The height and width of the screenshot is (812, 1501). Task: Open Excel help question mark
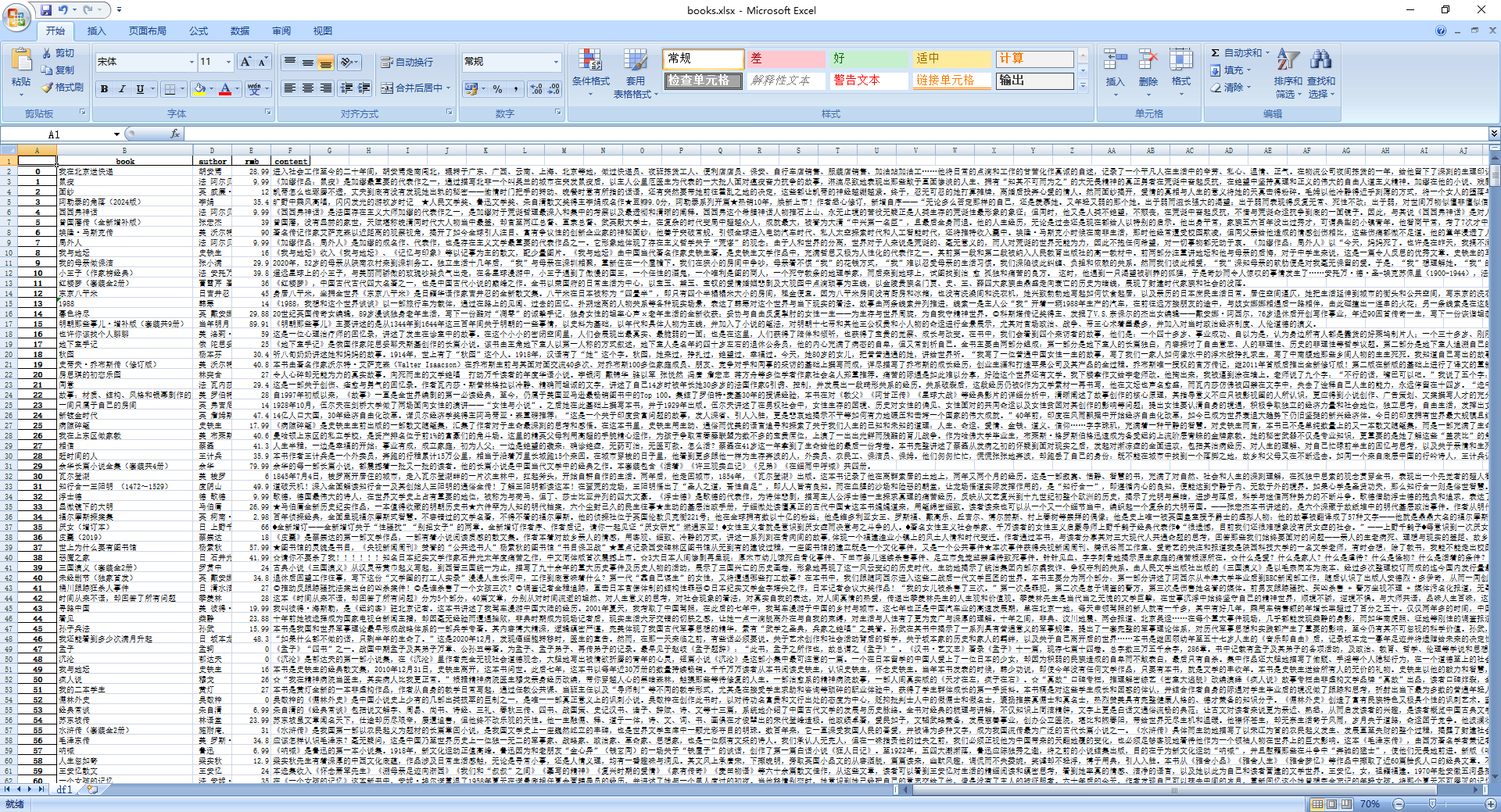coord(1440,30)
